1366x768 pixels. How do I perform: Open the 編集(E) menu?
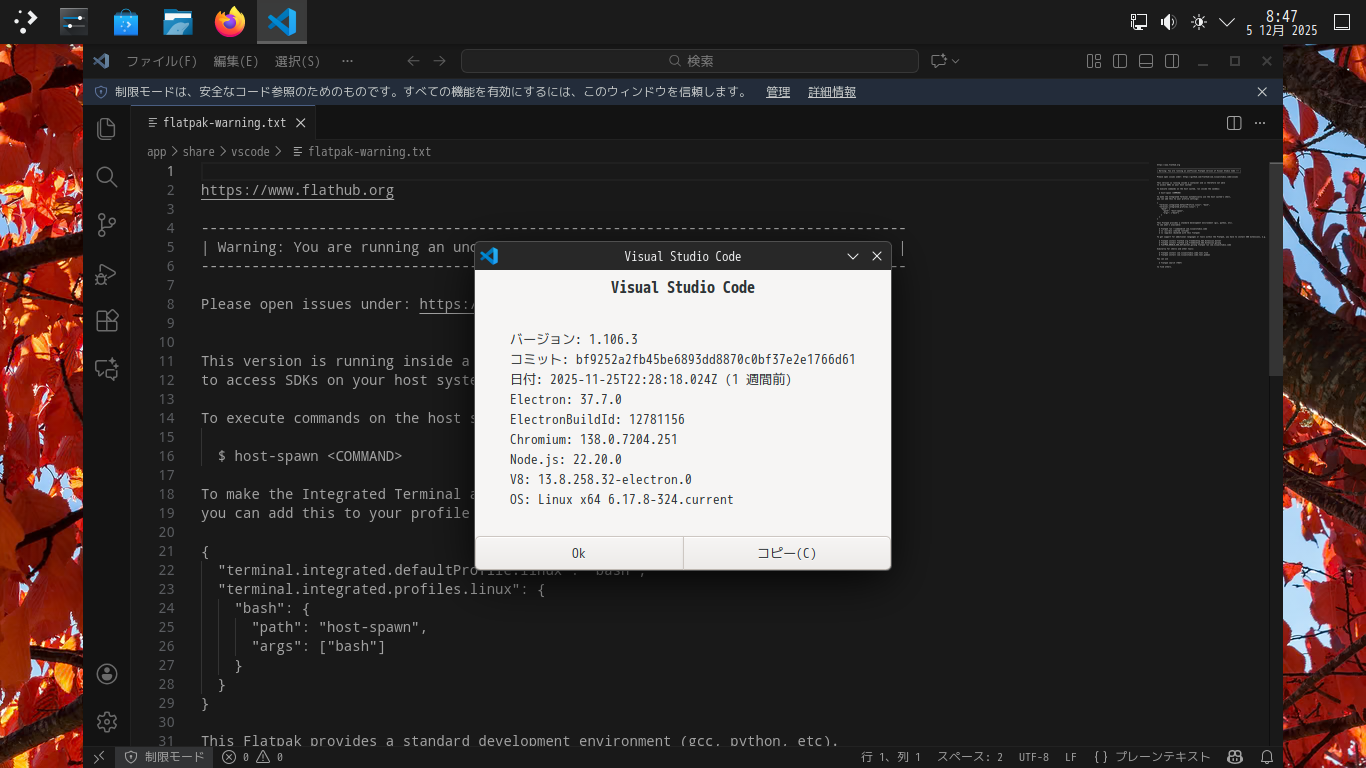click(236, 61)
